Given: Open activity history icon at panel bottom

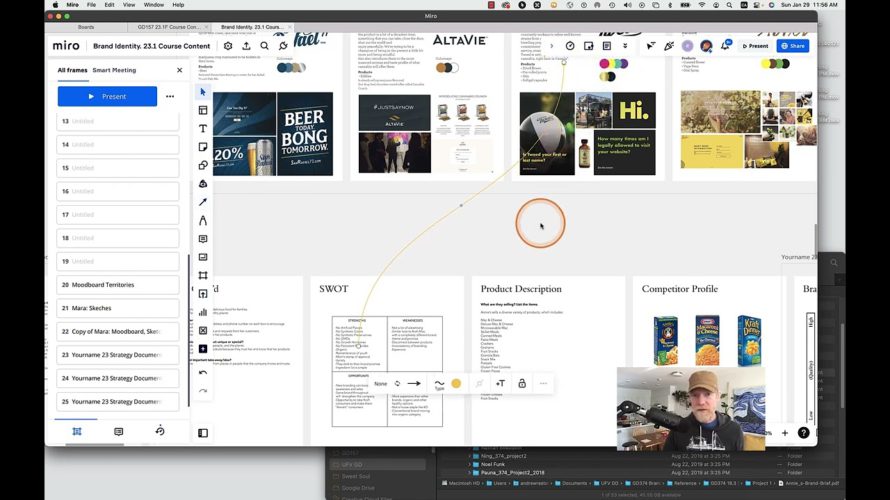Looking at the screenshot, I should pyautogui.click(x=160, y=431).
